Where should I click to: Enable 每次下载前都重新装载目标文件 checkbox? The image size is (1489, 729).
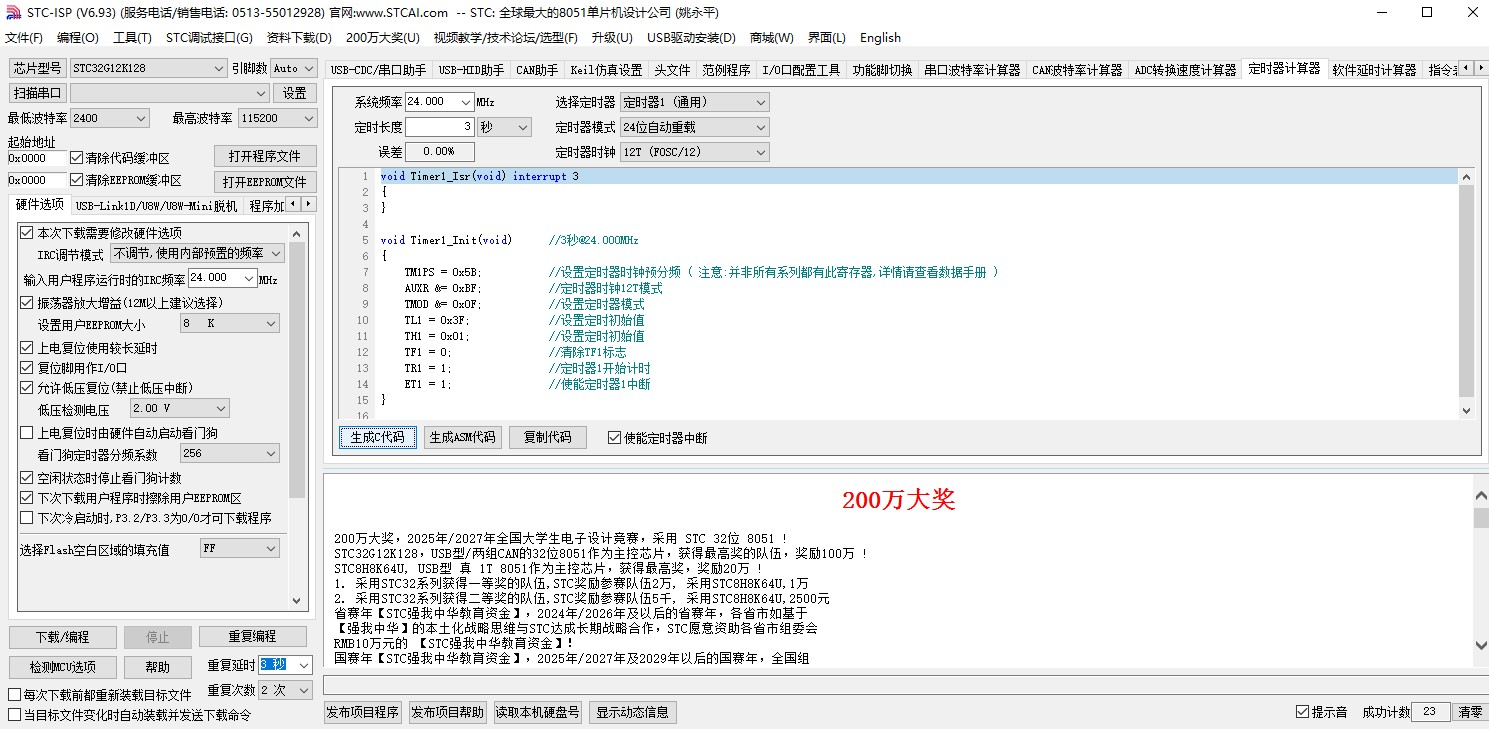15,695
